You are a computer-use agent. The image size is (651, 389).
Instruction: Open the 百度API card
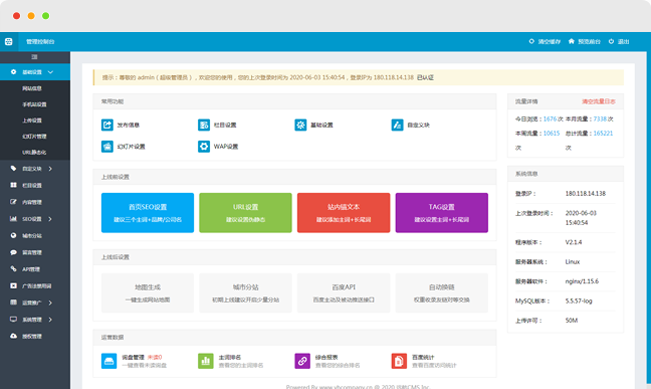(x=344, y=293)
